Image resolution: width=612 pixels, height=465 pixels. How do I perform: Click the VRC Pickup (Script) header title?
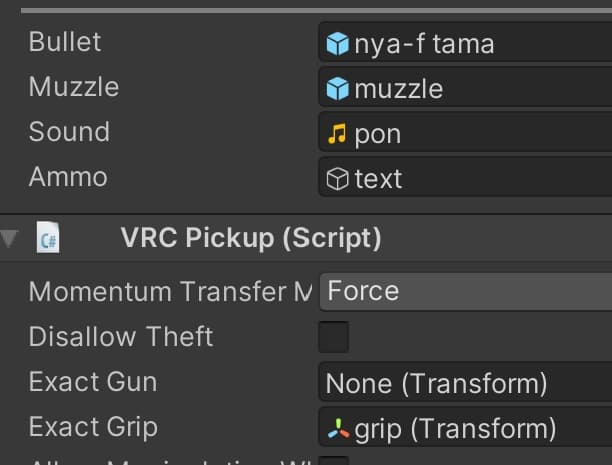coord(251,238)
